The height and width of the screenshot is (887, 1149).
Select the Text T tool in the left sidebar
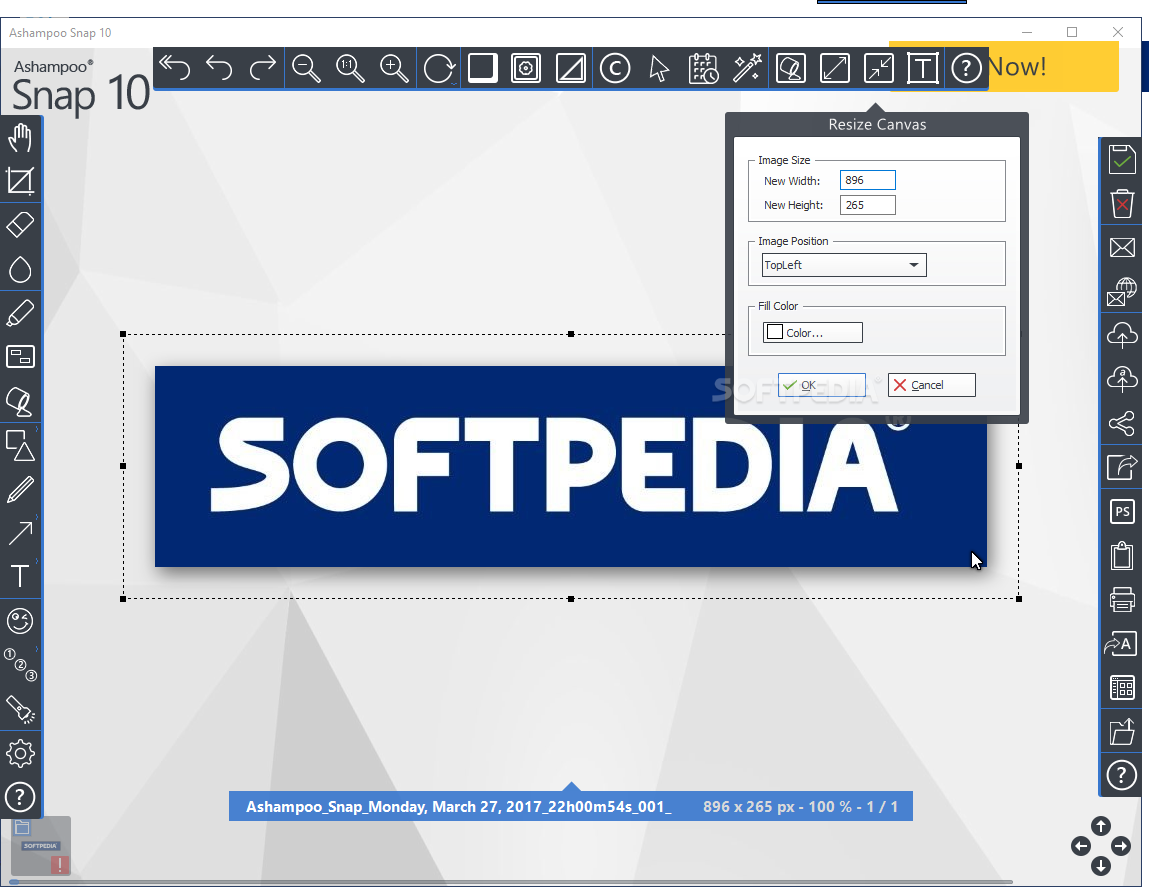[20, 577]
